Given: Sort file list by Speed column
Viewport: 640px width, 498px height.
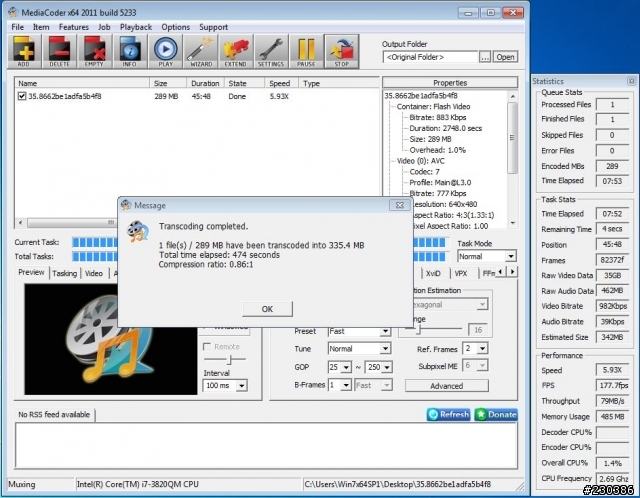Looking at the screenshot, I should (x=280, y=83).
